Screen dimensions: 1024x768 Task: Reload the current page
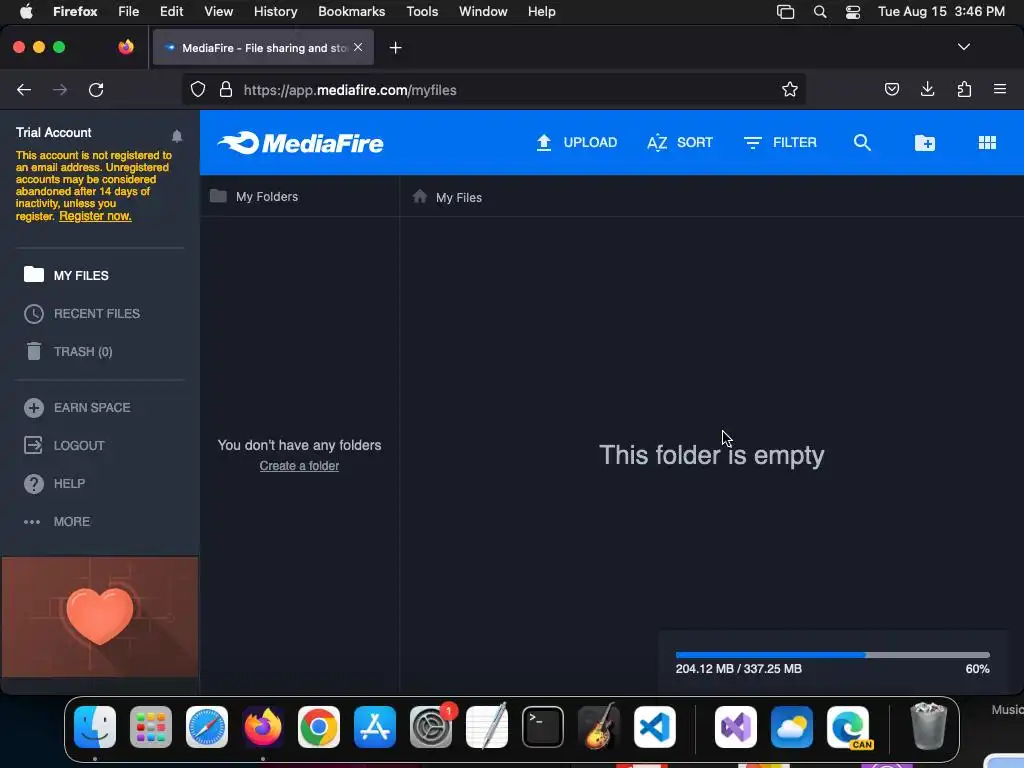coord(96,89)
